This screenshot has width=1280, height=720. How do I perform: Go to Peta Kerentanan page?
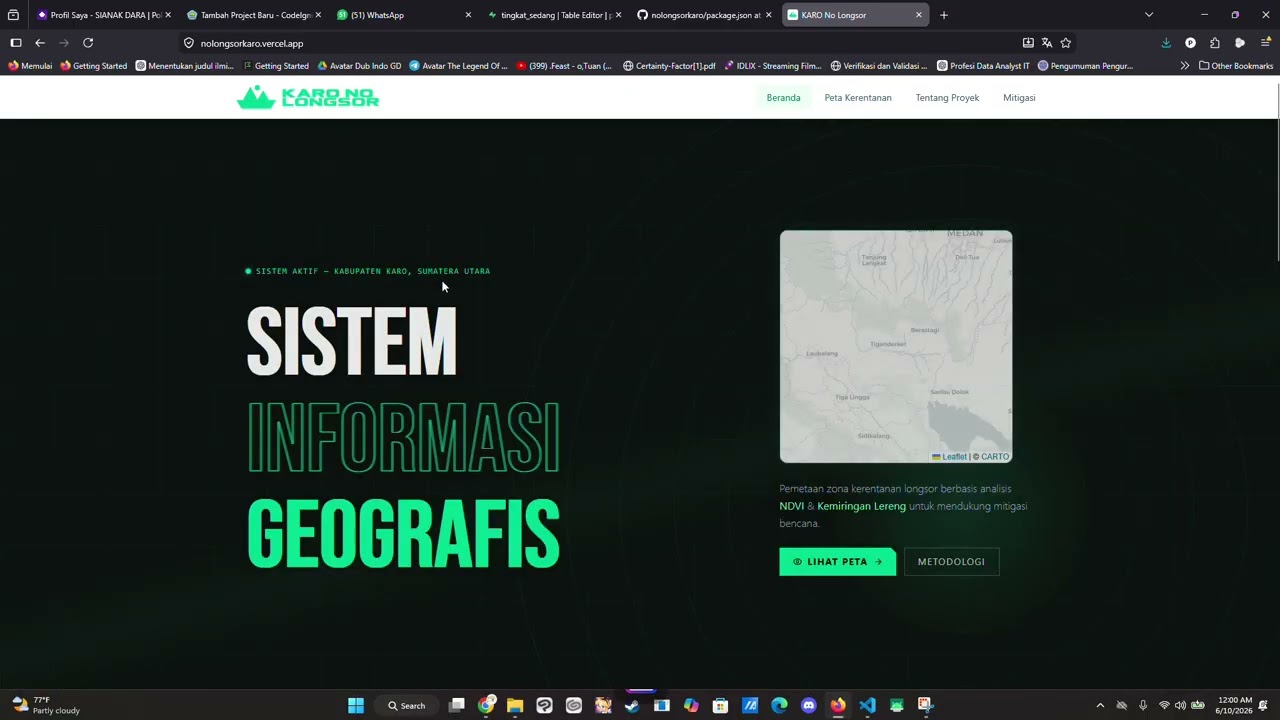[x=858, y=98]
